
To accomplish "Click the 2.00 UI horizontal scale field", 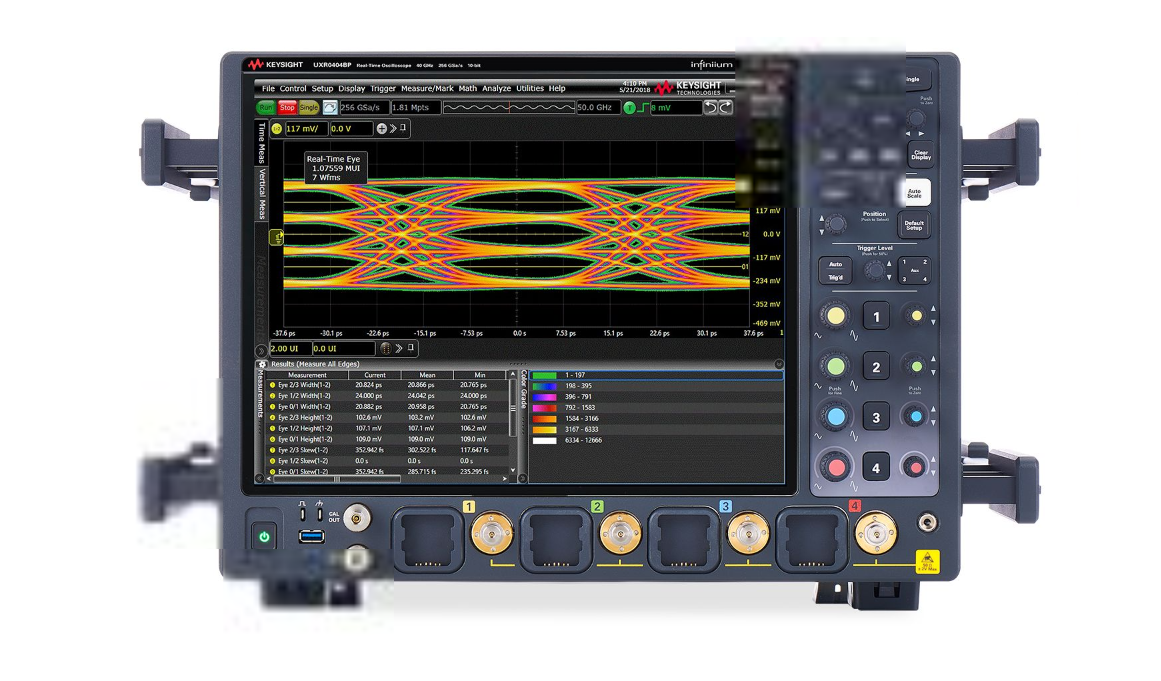I will click(x=293, y=348).
